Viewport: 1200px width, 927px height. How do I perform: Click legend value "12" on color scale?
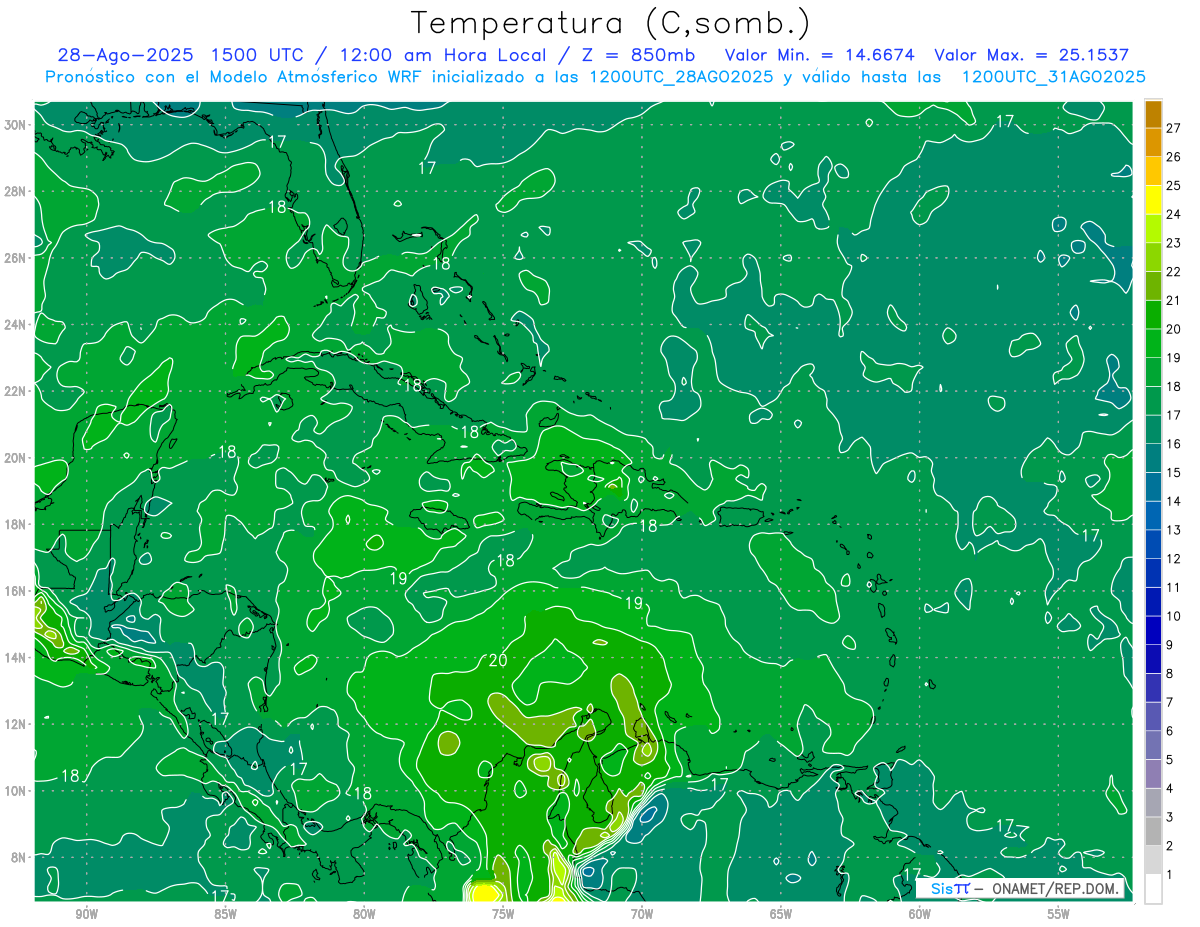pyautogui.click(x=1173, y=559)
